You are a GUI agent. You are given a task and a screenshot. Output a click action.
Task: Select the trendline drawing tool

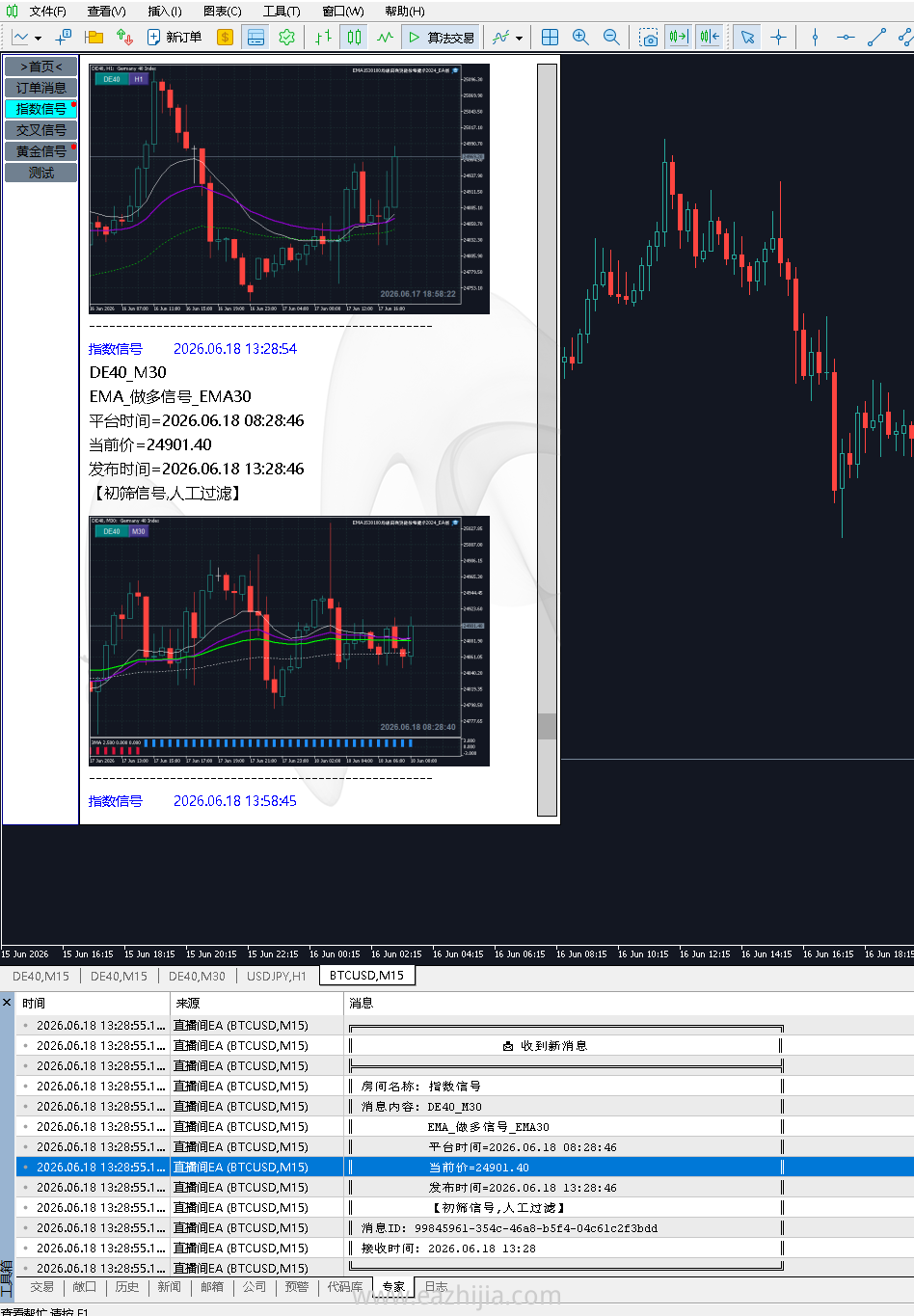tap(876, 37)
